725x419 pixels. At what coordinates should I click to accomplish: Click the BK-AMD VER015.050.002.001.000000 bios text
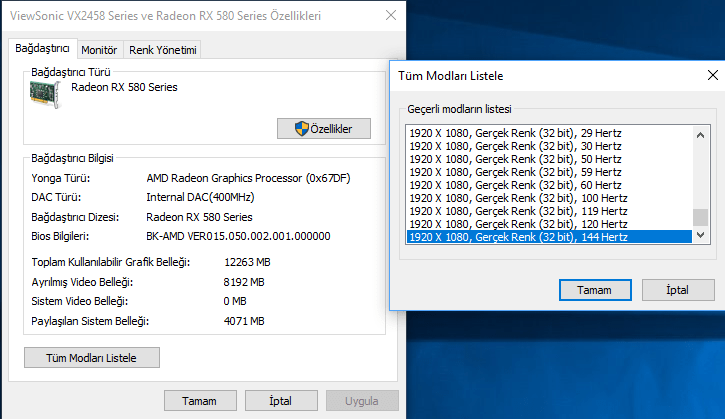click(x=238, y=236)
